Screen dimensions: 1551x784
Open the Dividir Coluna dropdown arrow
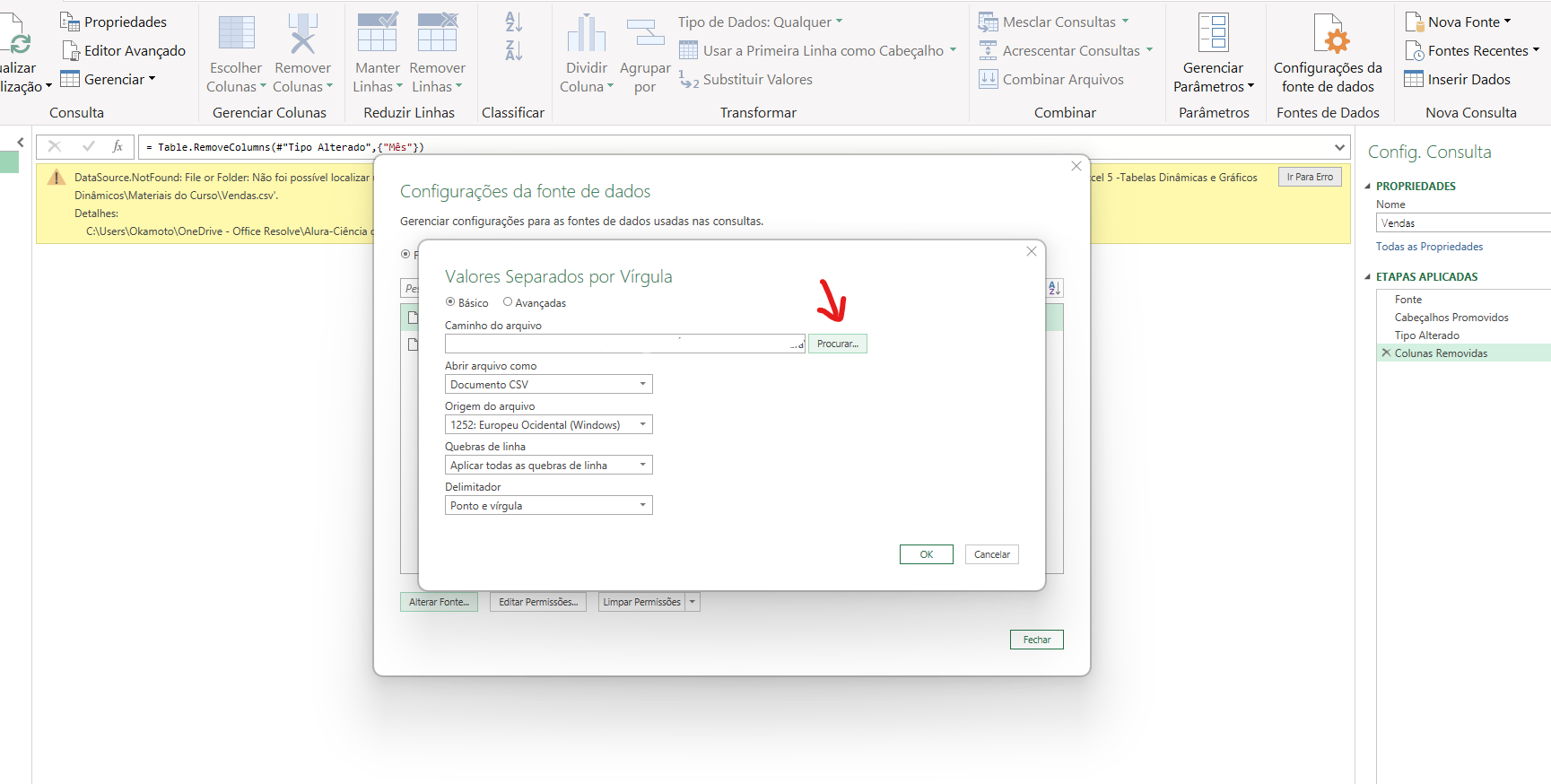[610, 86]
